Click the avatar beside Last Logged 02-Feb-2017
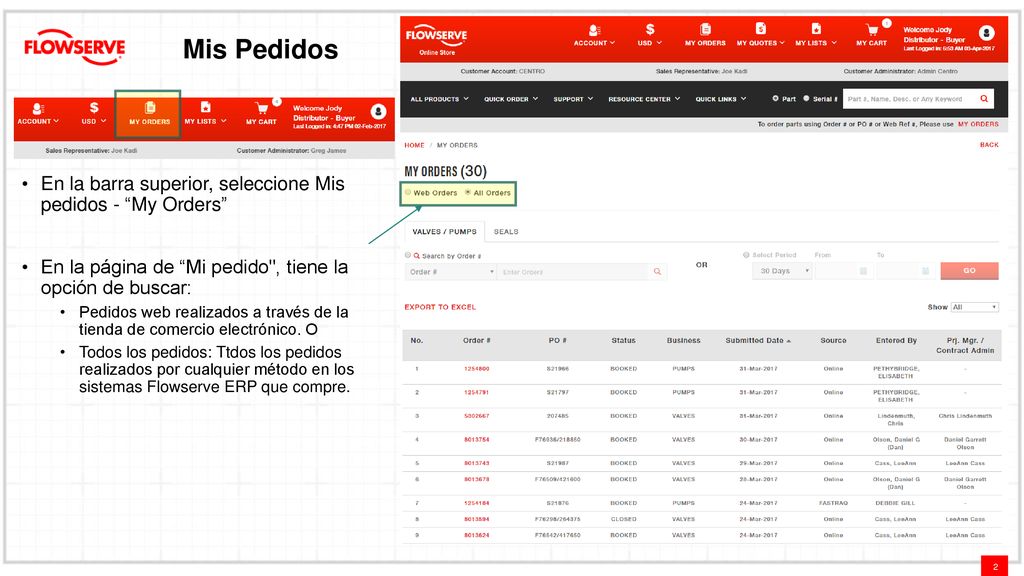Viewport: 1024px width, 576px height. pyautogui.click(x=378, y=112)
